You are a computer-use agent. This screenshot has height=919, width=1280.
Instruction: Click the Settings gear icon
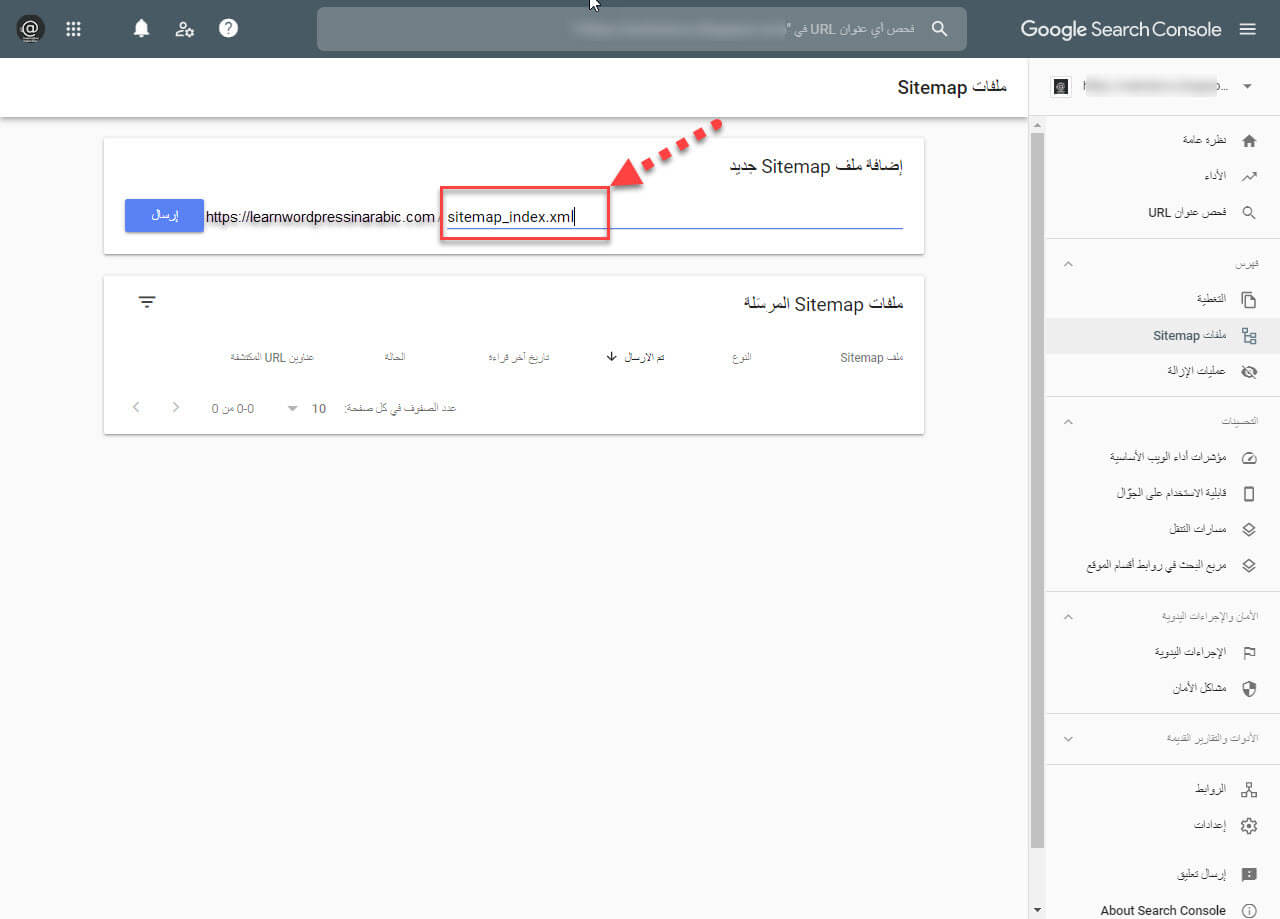tap(1248, 826)
